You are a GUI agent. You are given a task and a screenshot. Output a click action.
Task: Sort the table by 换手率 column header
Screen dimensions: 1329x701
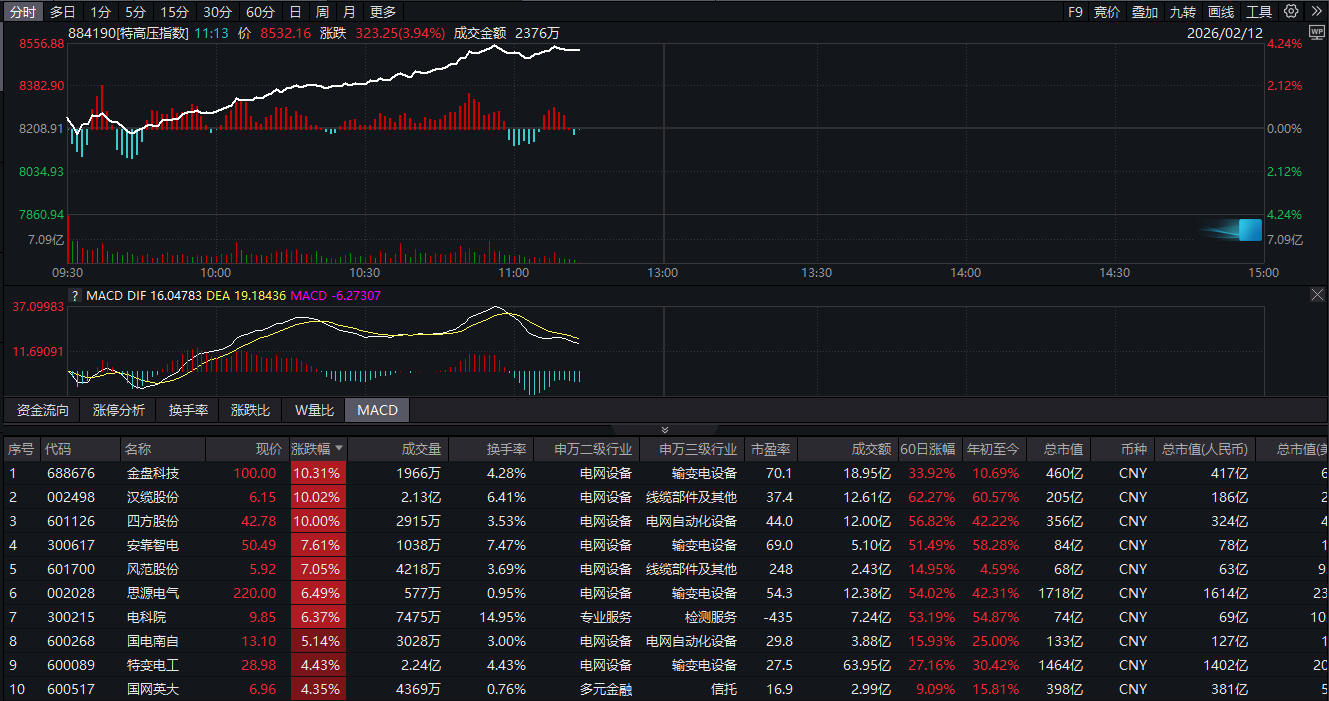point(506,449)
